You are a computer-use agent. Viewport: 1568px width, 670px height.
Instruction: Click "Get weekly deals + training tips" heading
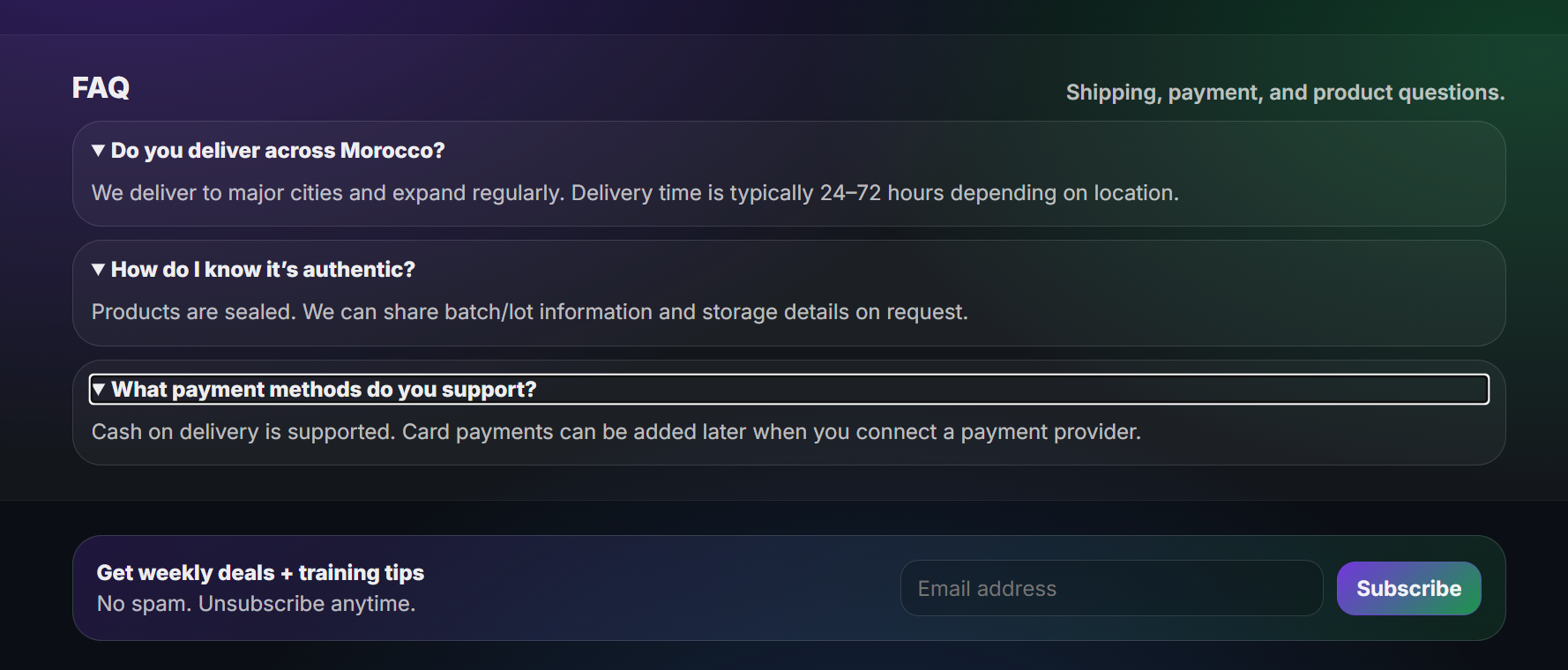point(260,573)
